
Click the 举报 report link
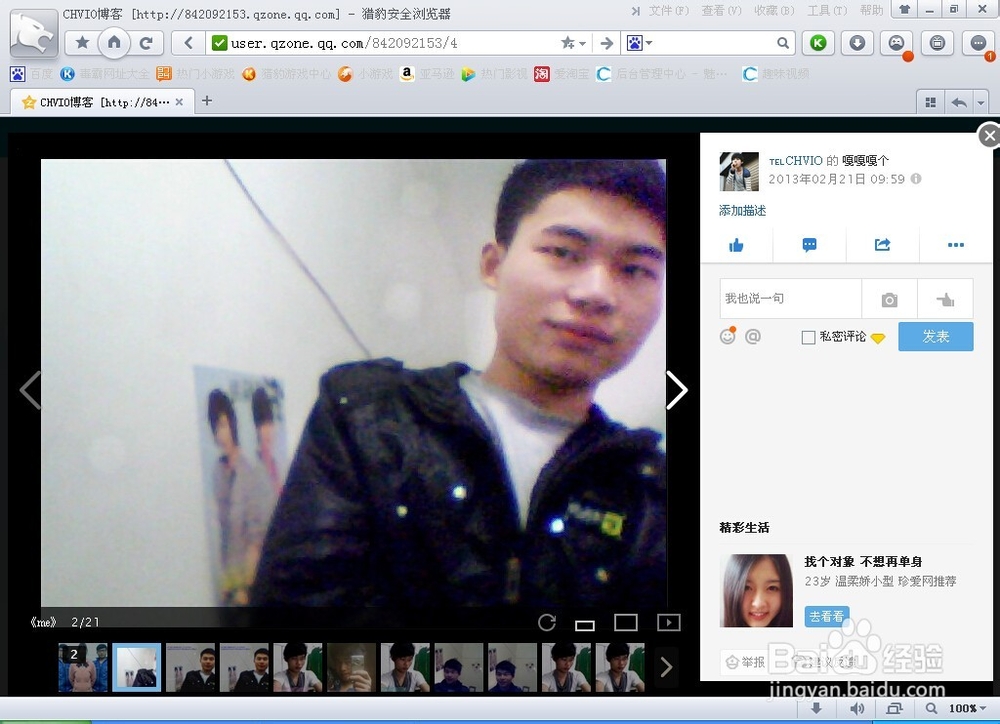pos(746,662)
